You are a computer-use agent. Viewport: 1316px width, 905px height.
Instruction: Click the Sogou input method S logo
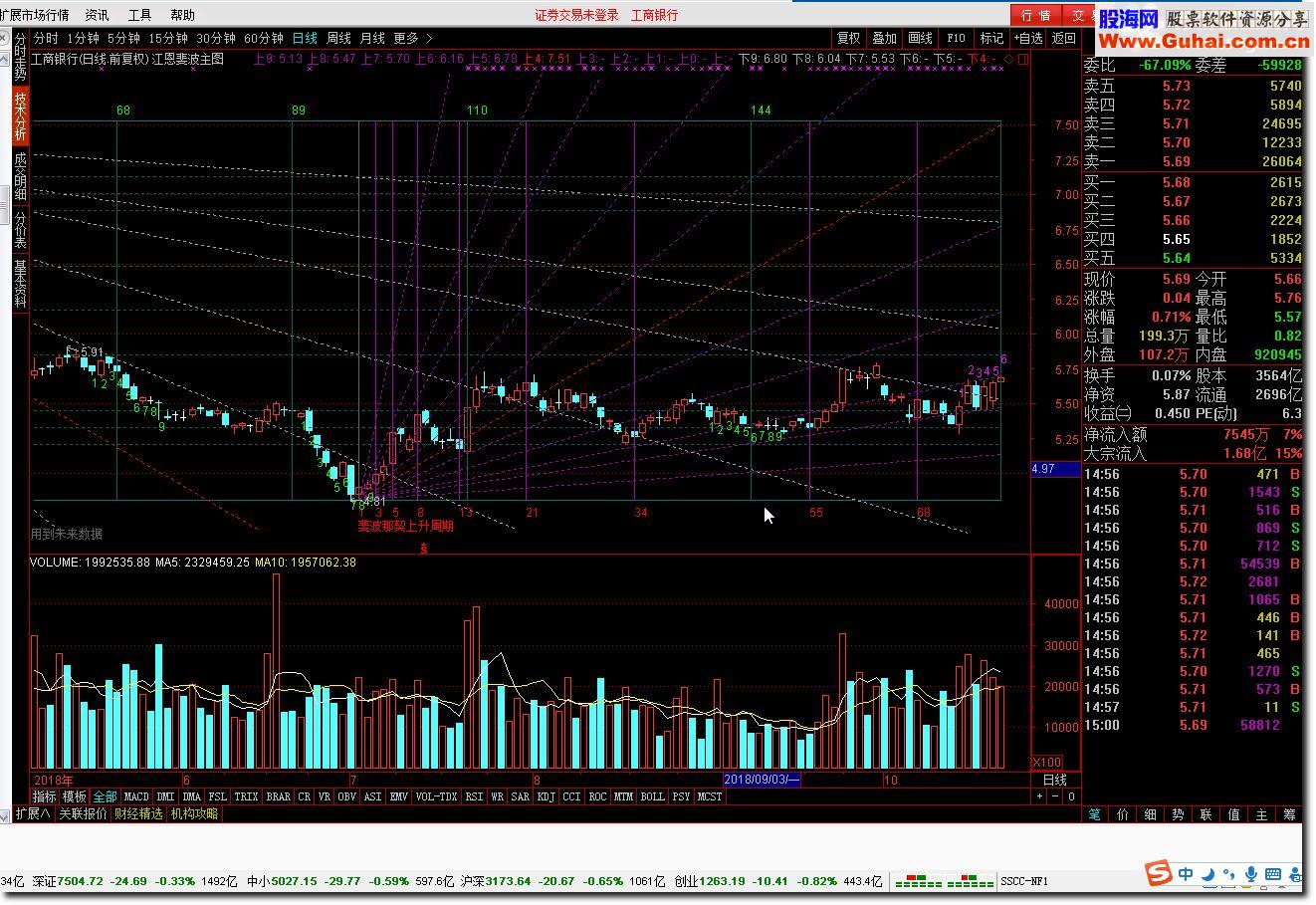coord(1158,873)
